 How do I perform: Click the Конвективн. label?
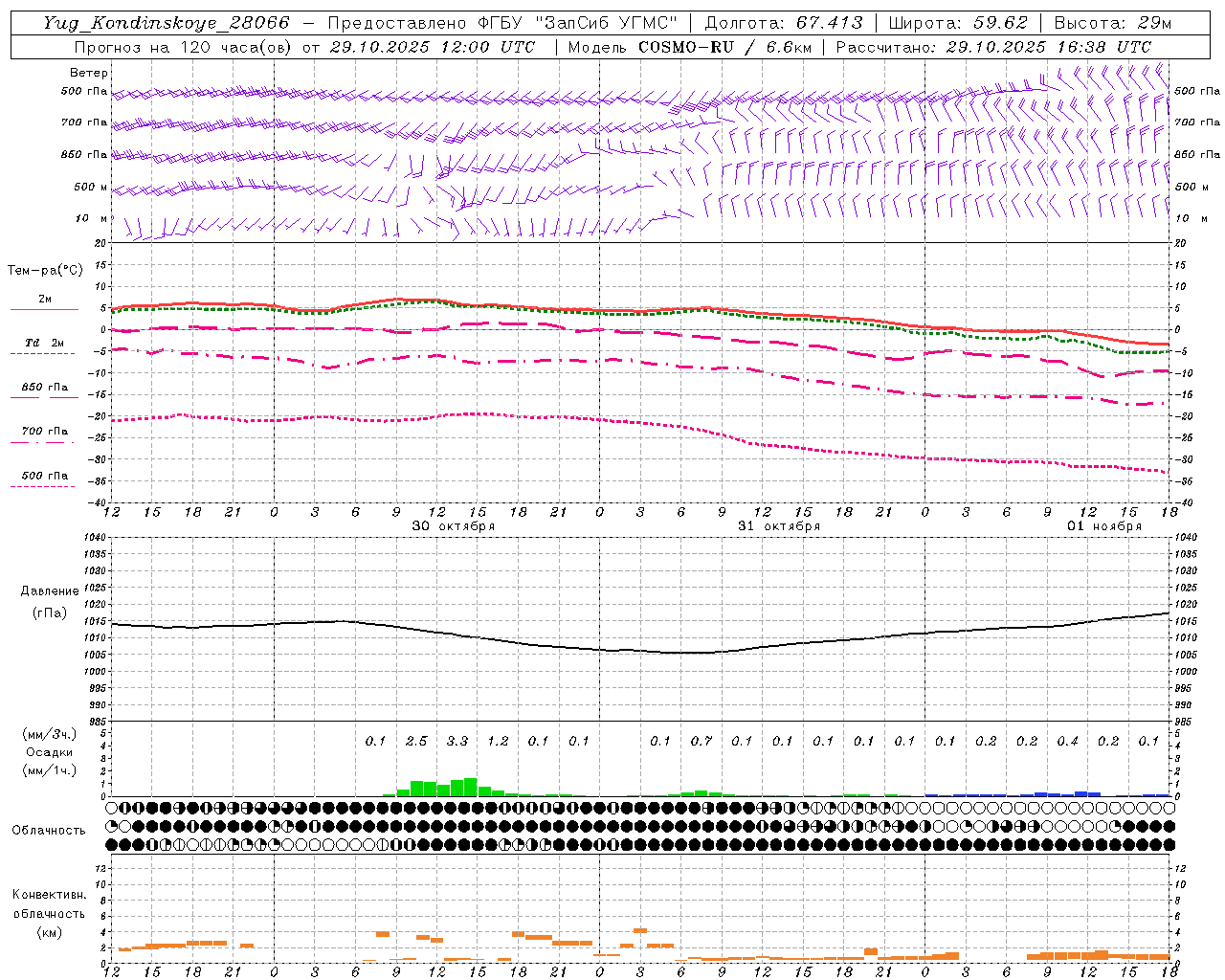point(49,895)
